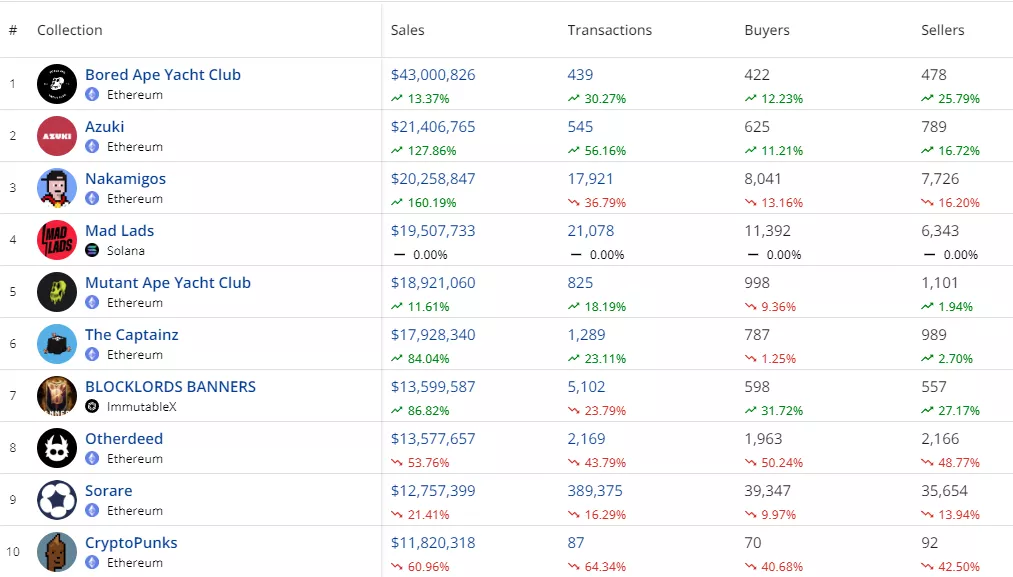Viewport: 1013px width, 577px height.
Task: Click the Mutant Ape Yacht Club logo
Action: [57, 292]
